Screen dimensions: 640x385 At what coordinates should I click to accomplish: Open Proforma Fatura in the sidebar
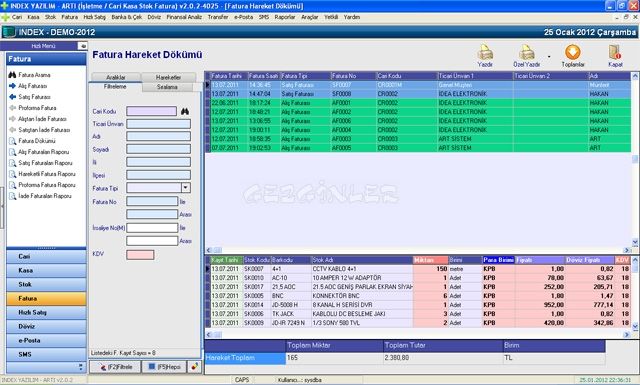pos(37,108)
